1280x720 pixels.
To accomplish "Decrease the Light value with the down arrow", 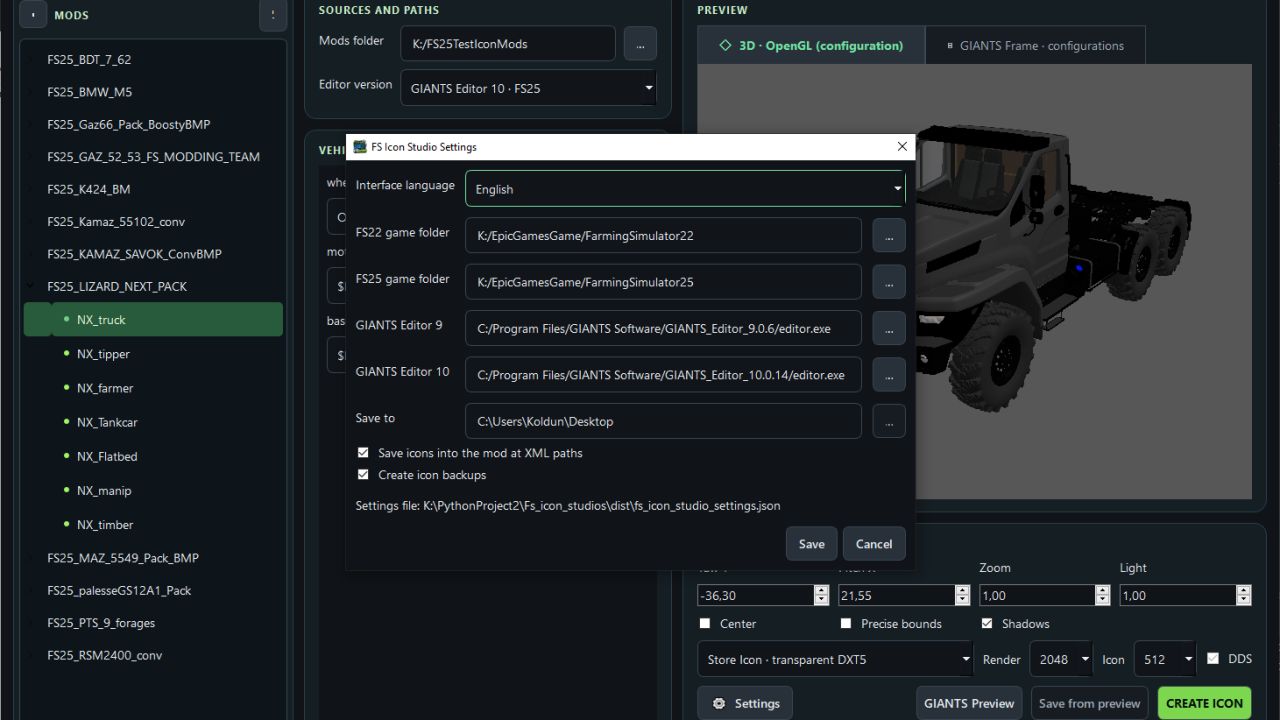I will pos(1244,600).
